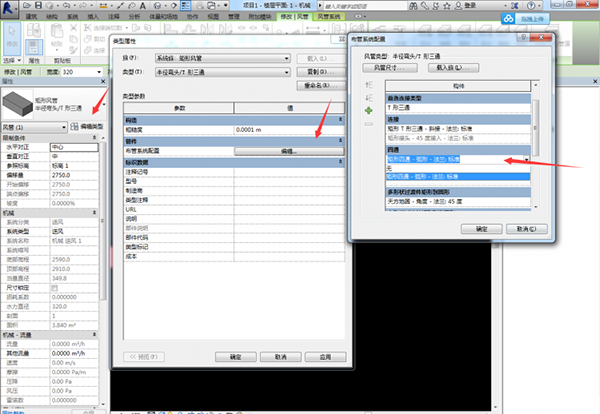Click the Exchange Apps X icon in title bar
Screen dimensions: 600x414
click(x=515, y=5)
